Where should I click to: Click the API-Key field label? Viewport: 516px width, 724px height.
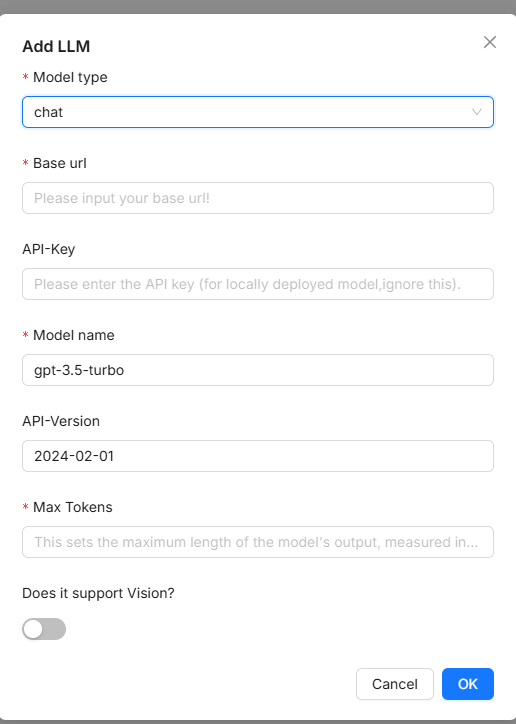[x=48, y=249]
